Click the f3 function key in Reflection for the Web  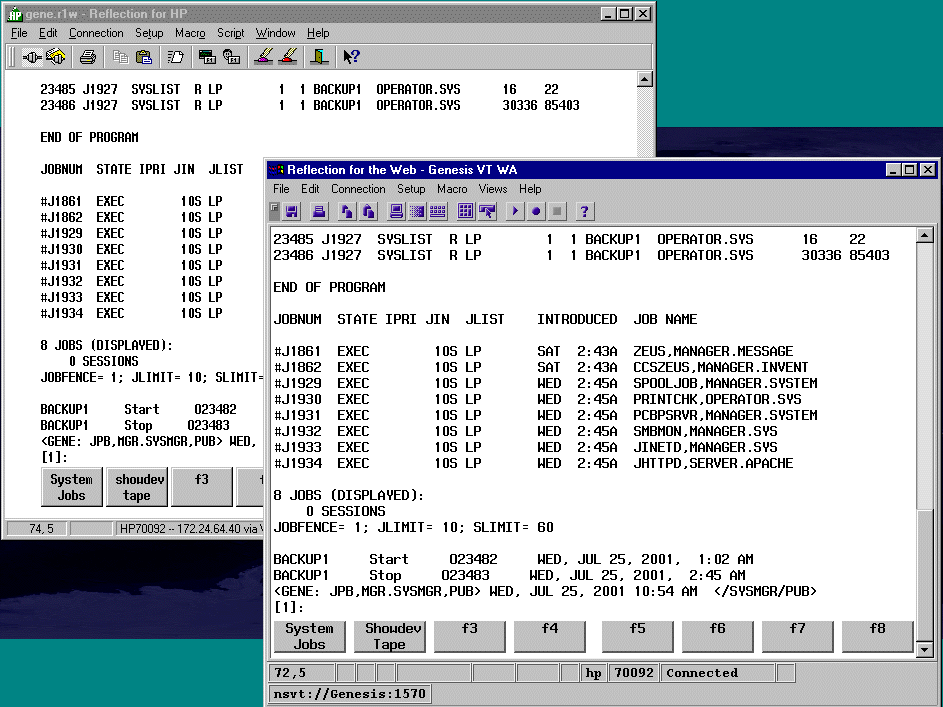(469, 636)
